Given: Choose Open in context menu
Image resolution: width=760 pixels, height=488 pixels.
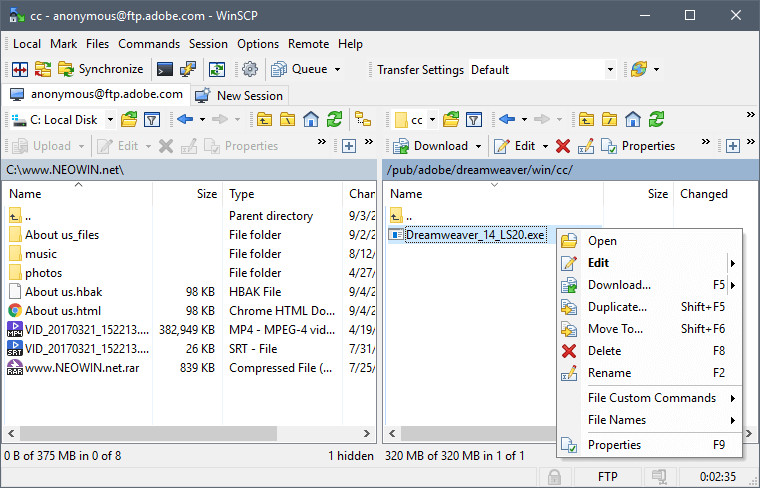Looking at the screenshot, I should pos(649,241).
